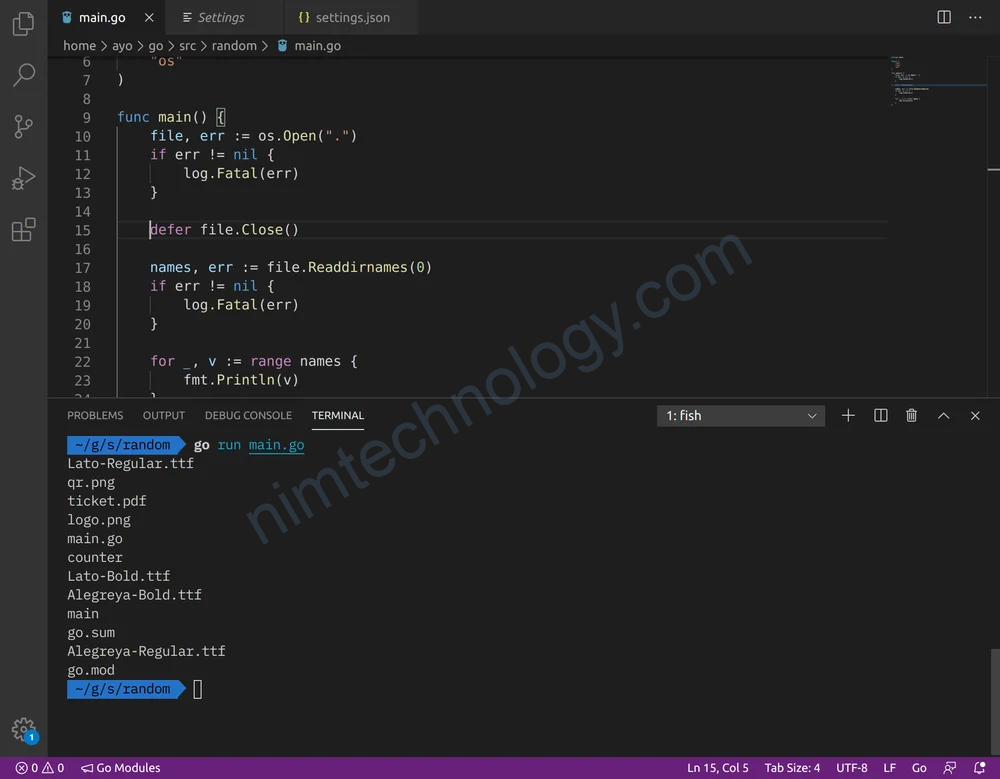Change indentation via 'Tab Size: 4'
This screenshot has width=1000, height=779.
tap(792, 768)
